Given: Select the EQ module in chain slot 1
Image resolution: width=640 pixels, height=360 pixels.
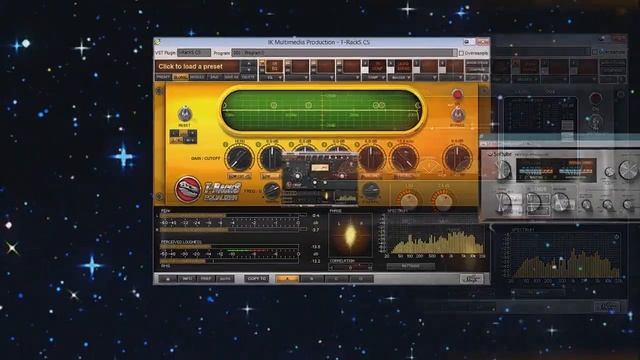Looking at the screenshot, I should (275, 66).
